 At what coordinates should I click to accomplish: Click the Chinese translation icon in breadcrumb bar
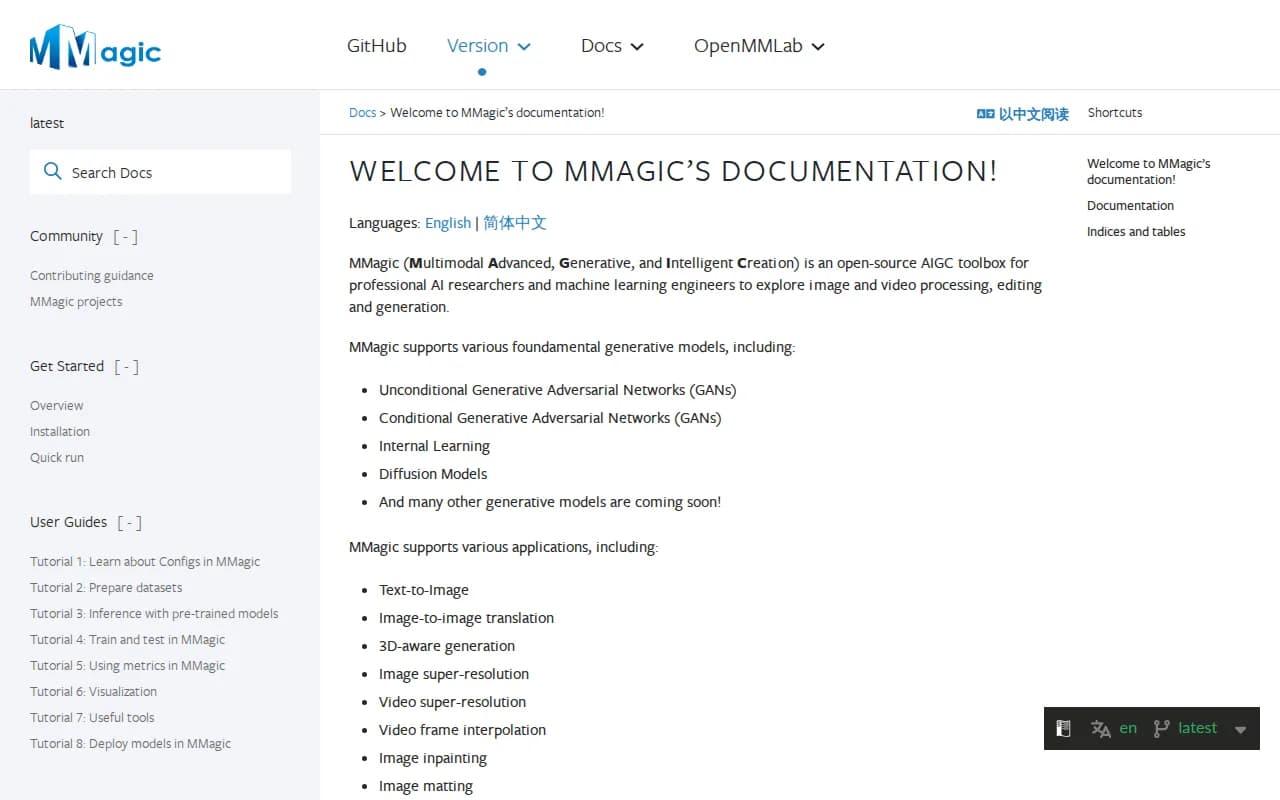coord(985,114)
